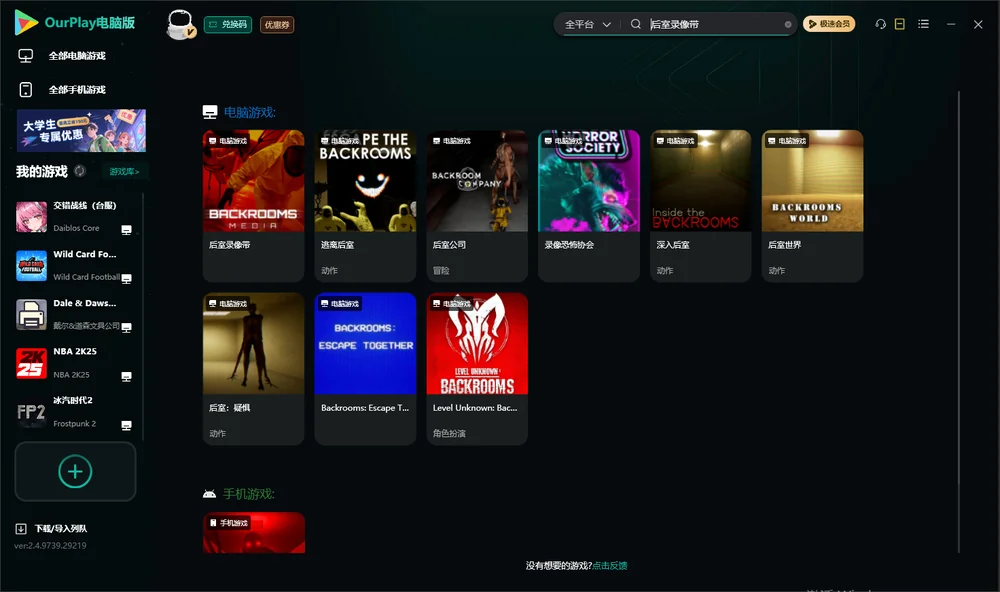Click the vertical scrollbar on results
The width and height of the screenshot is (1000, 592).
[x=959, y=322]
